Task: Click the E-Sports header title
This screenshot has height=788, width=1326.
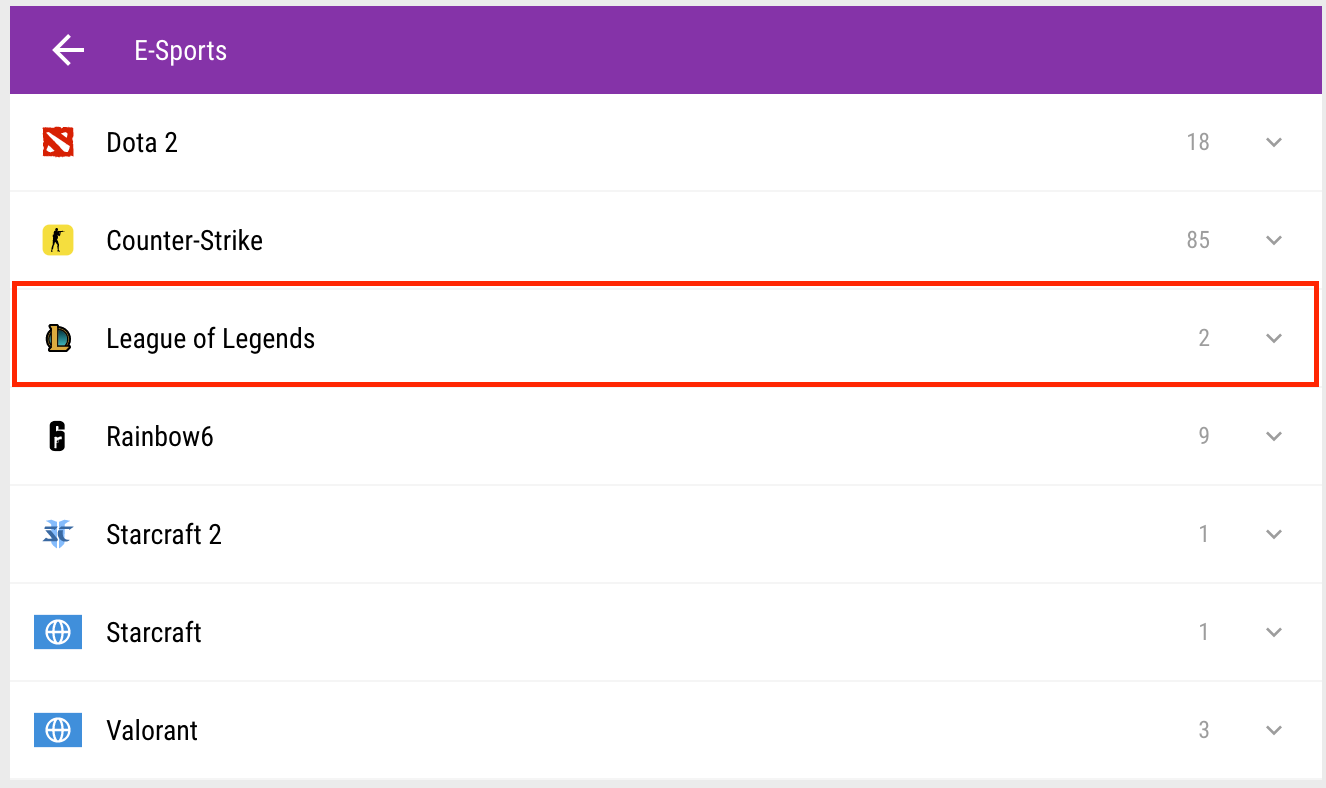Action: tap(181, 50)
